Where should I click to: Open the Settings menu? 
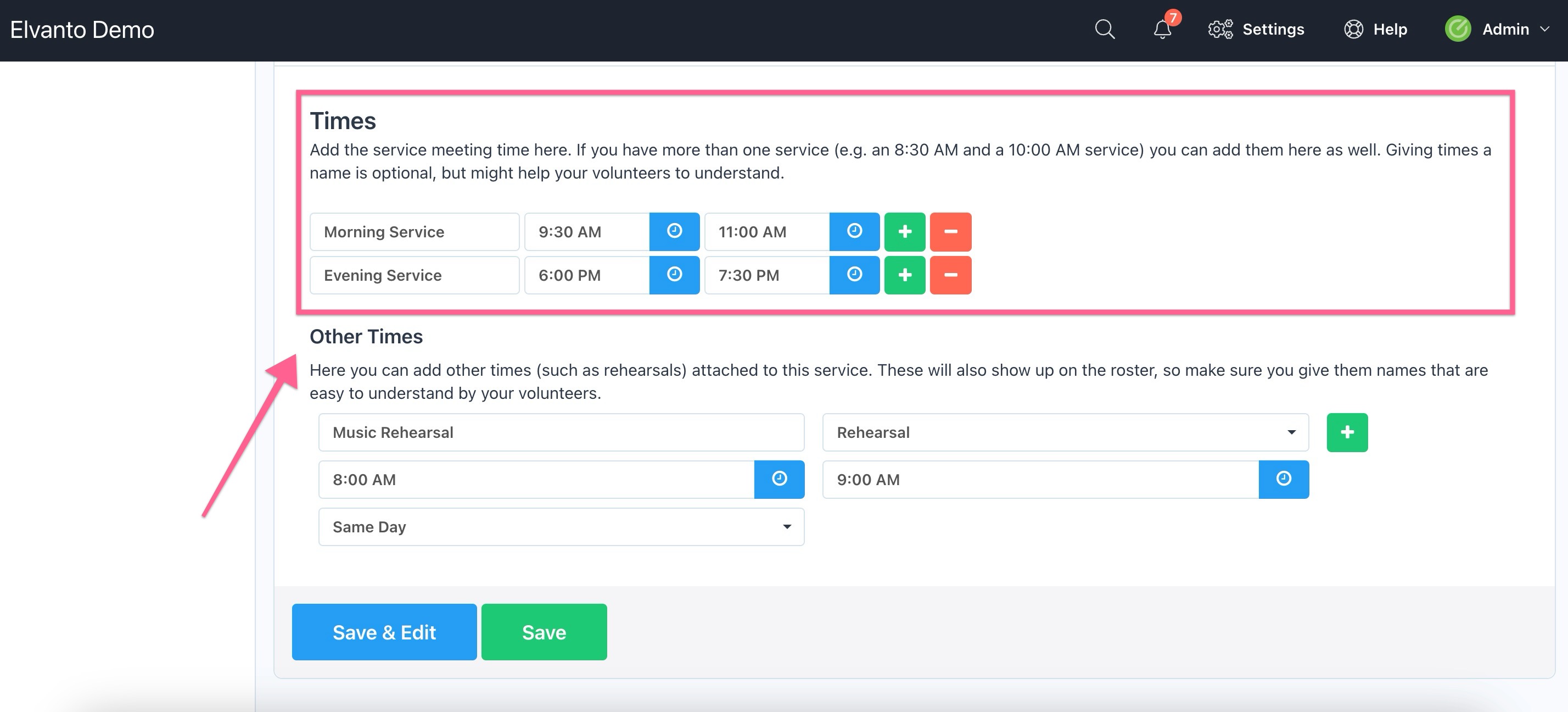[x=1256, y=29]
